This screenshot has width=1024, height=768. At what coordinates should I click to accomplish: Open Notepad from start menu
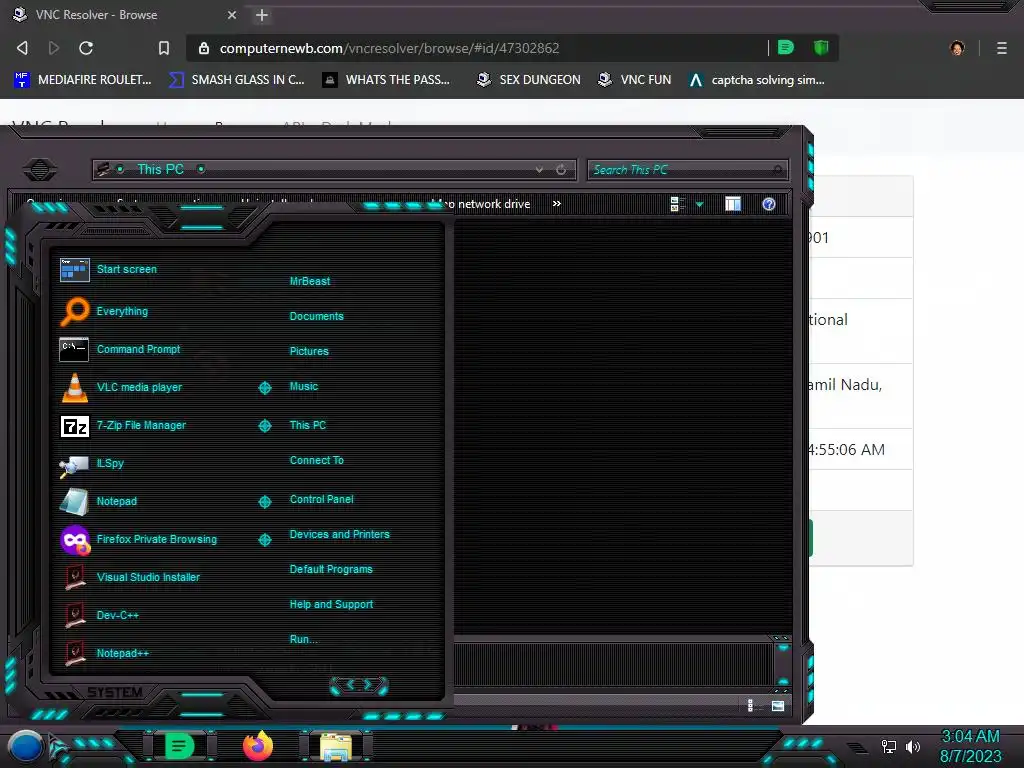click(x=99, y=502)
